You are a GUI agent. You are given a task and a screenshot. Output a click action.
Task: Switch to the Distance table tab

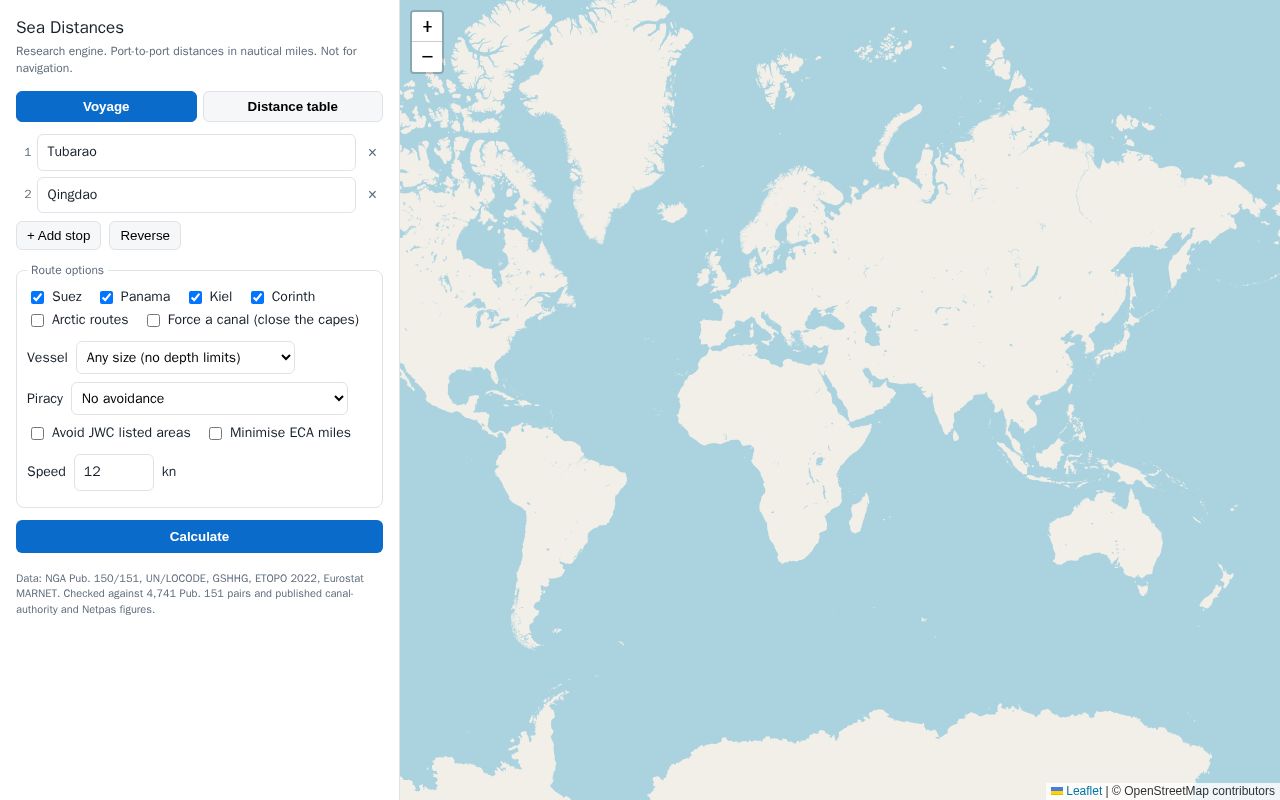coord(293,107)
